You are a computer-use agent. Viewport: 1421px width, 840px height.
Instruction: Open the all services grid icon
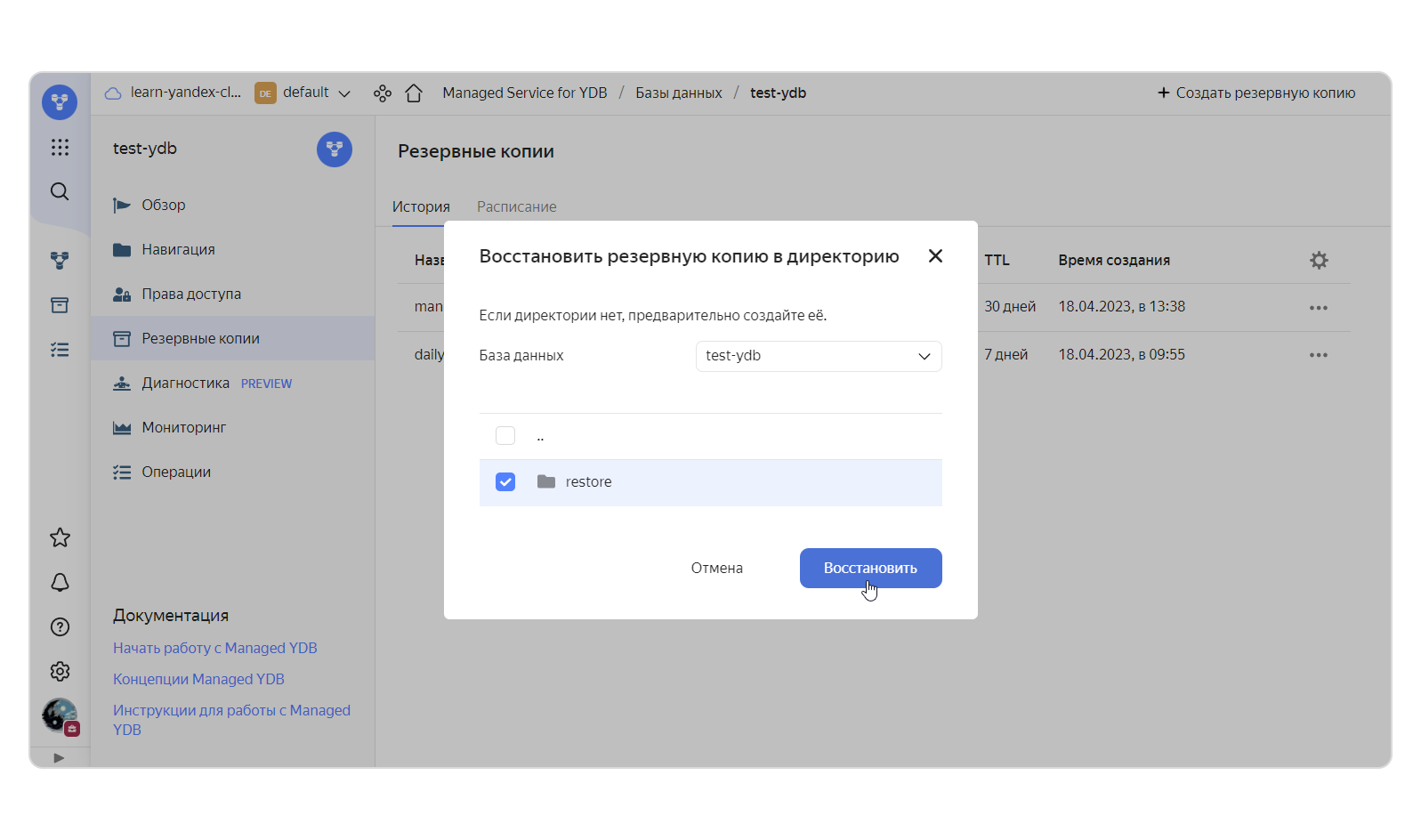(60, 147)
